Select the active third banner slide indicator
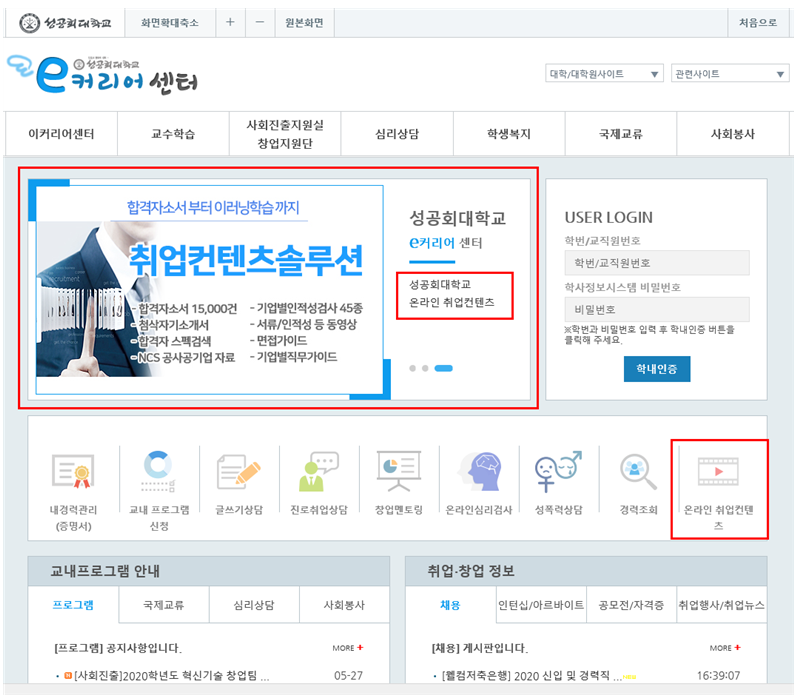The image size is (801, 700). click(443, 368)
